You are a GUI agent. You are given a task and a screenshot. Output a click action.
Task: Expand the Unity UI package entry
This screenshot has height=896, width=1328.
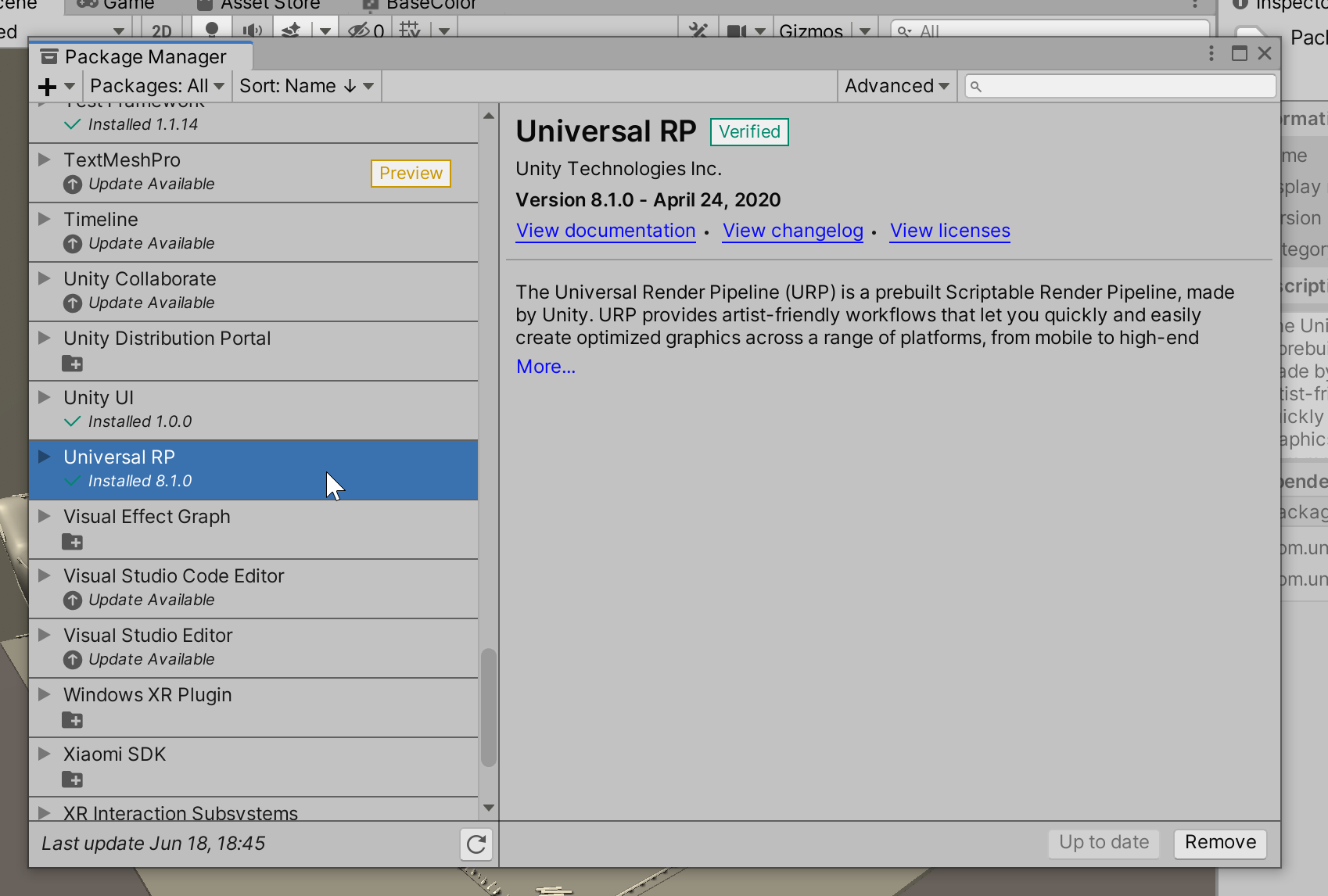(45, 397)
